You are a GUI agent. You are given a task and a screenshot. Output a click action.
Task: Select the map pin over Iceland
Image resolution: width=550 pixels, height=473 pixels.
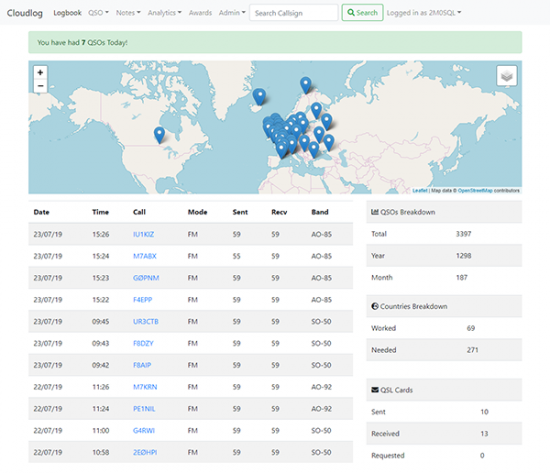(x=259, y=96)
